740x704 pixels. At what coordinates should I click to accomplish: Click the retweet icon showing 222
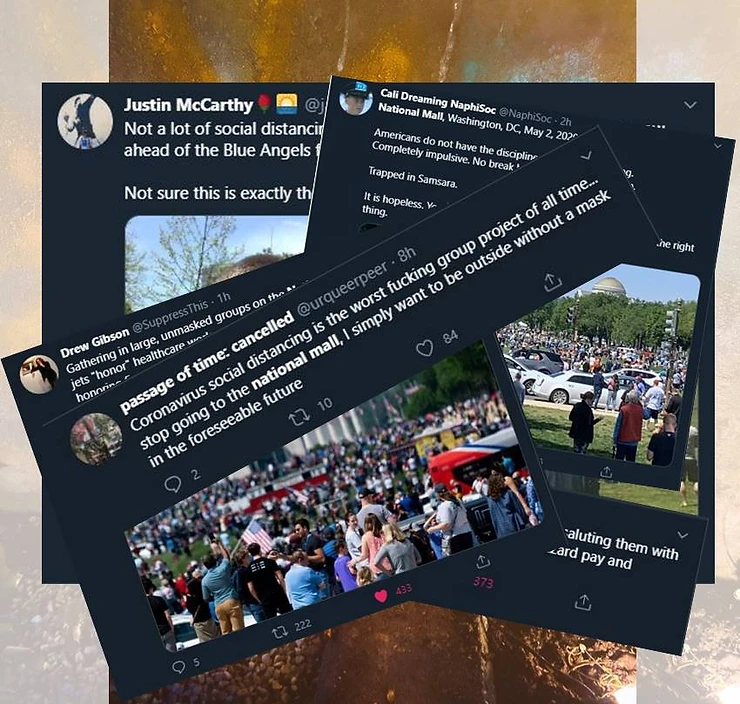pyautogui.click(x=280, y=632)
